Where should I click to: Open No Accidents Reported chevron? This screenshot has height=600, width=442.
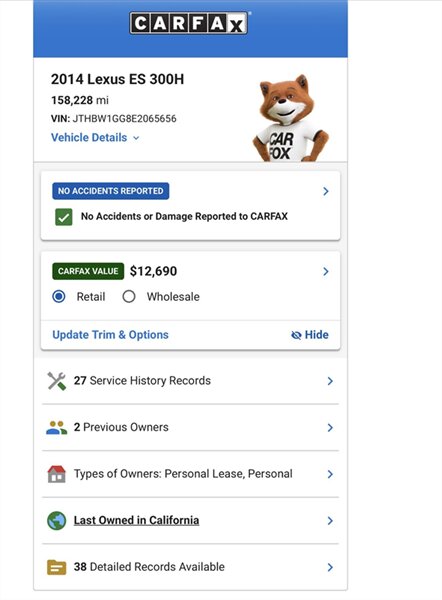click(x=326, y=191)
